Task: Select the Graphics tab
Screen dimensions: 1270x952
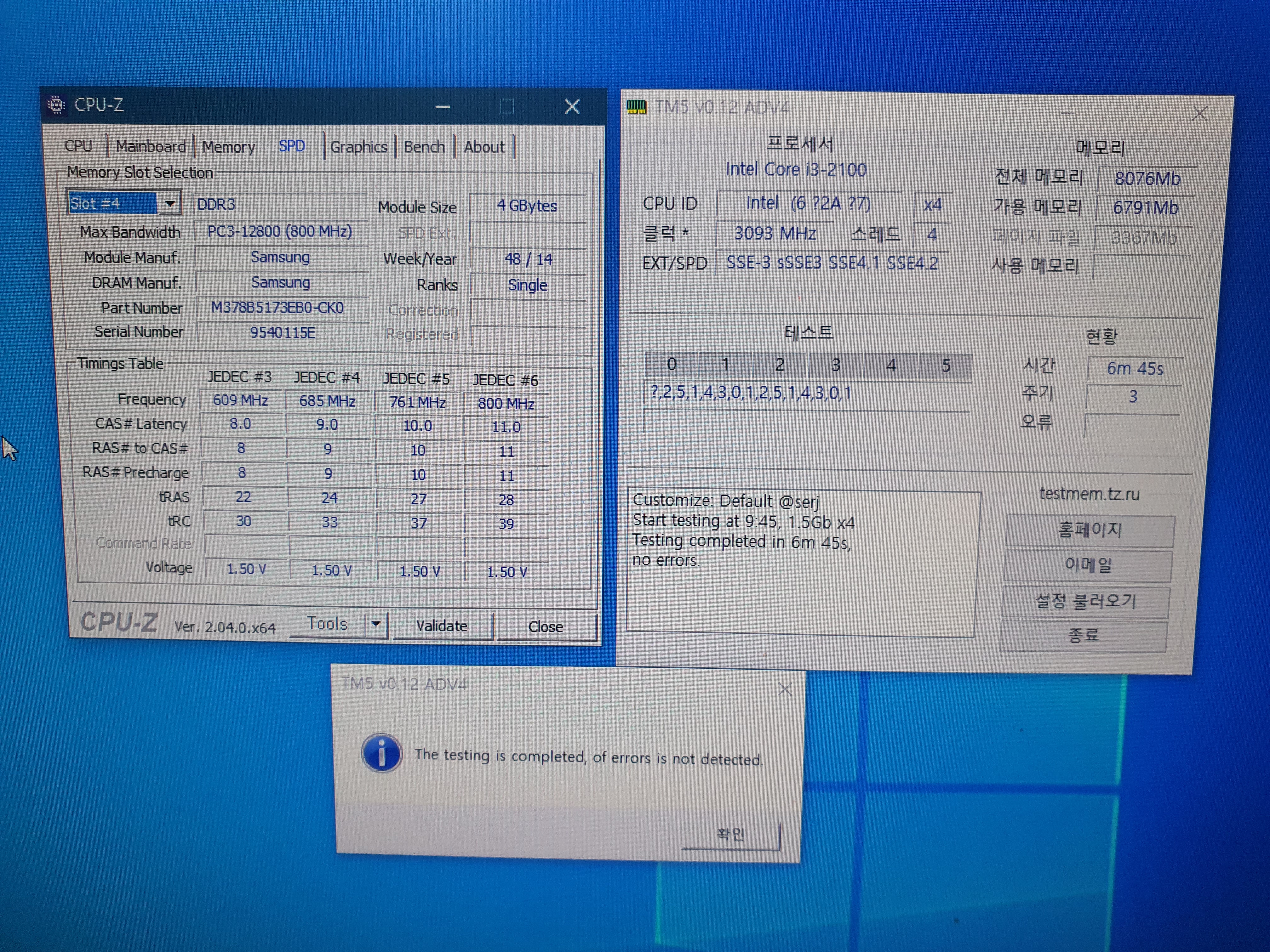Action: click(358, 147)
